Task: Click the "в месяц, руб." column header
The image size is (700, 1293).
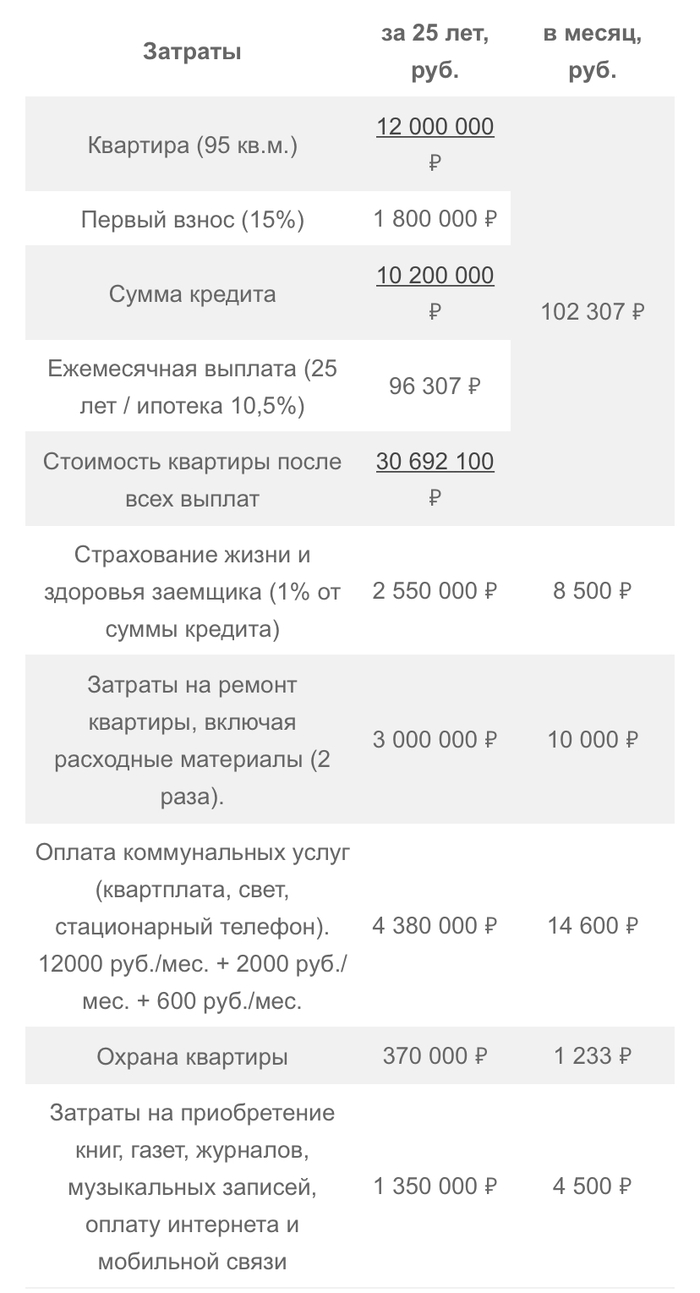Action: [x=593, y=52]
